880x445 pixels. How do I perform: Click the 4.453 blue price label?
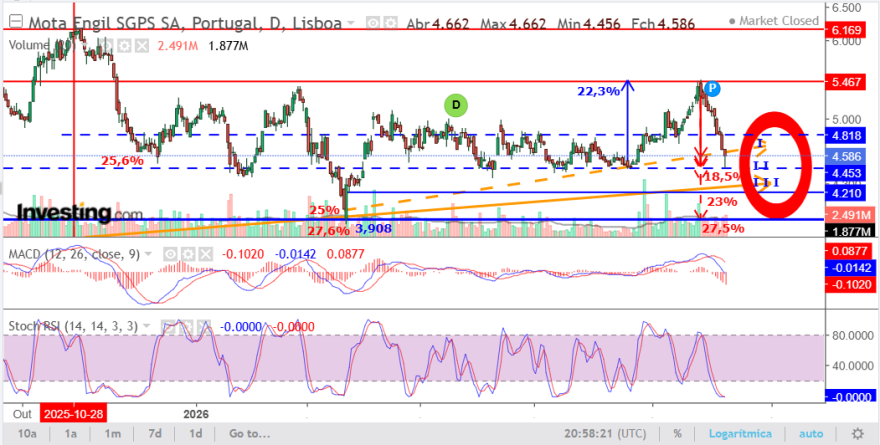click(849, 174)
